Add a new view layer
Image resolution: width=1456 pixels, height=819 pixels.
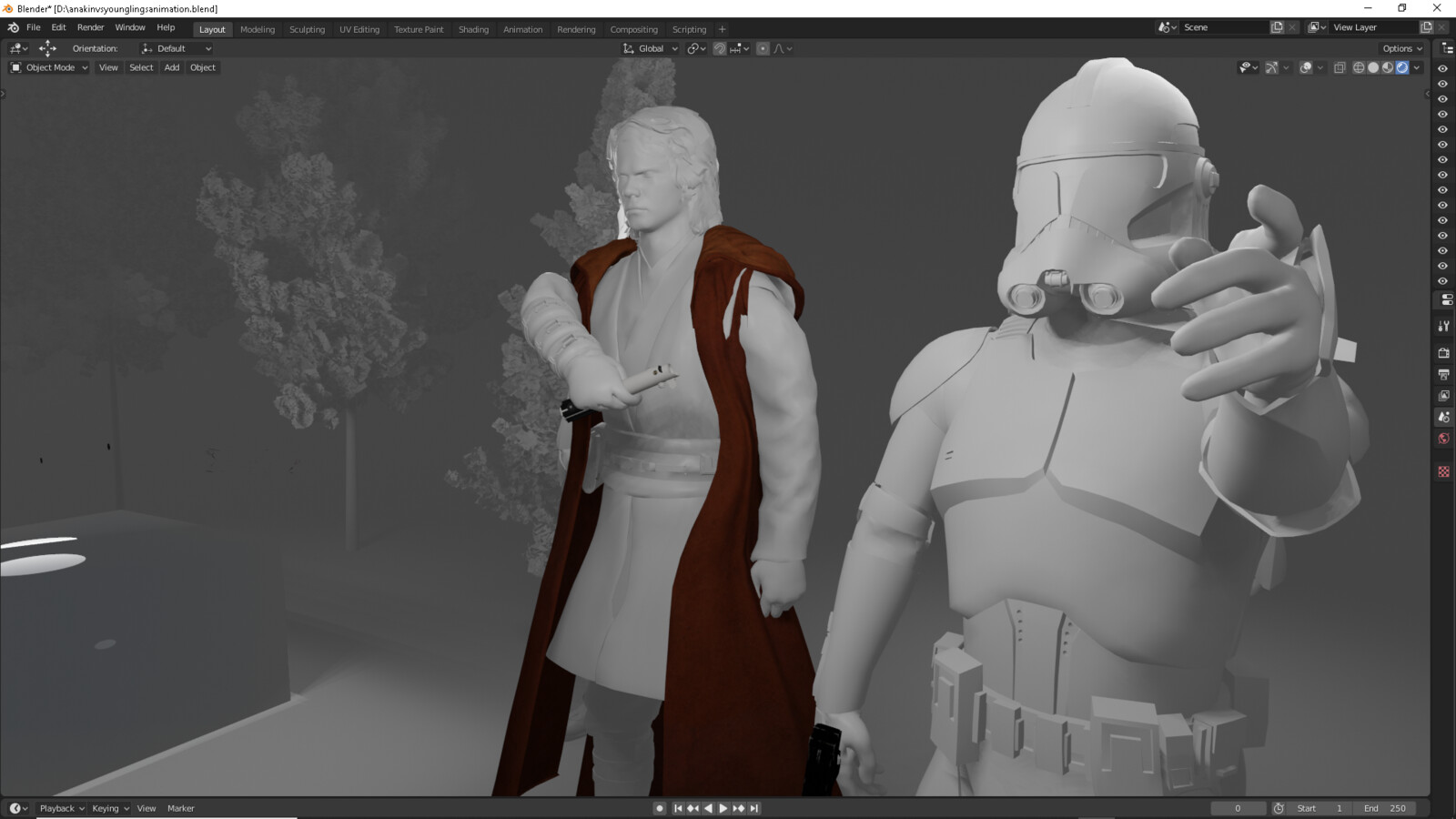(x=1426, y=27)
